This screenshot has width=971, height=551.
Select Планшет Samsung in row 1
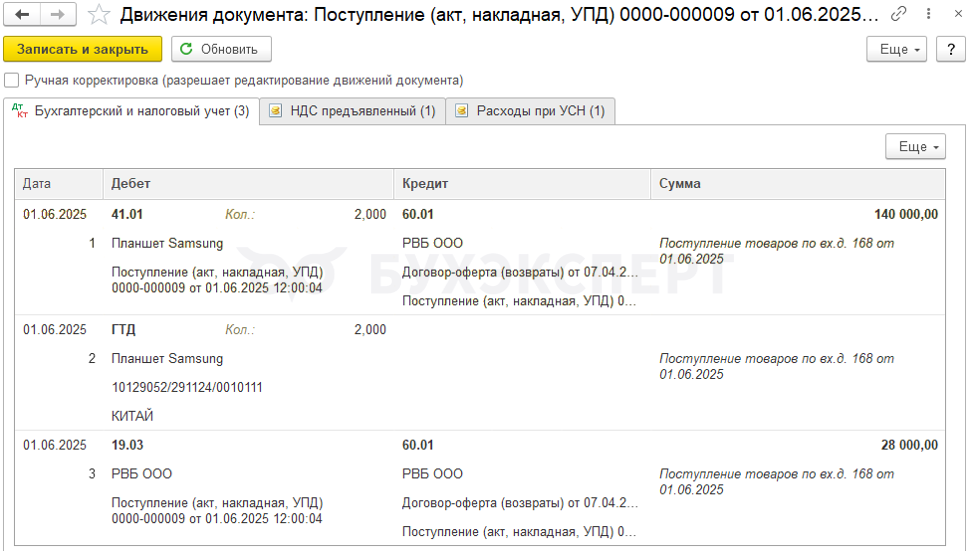[x=167, y=243]
